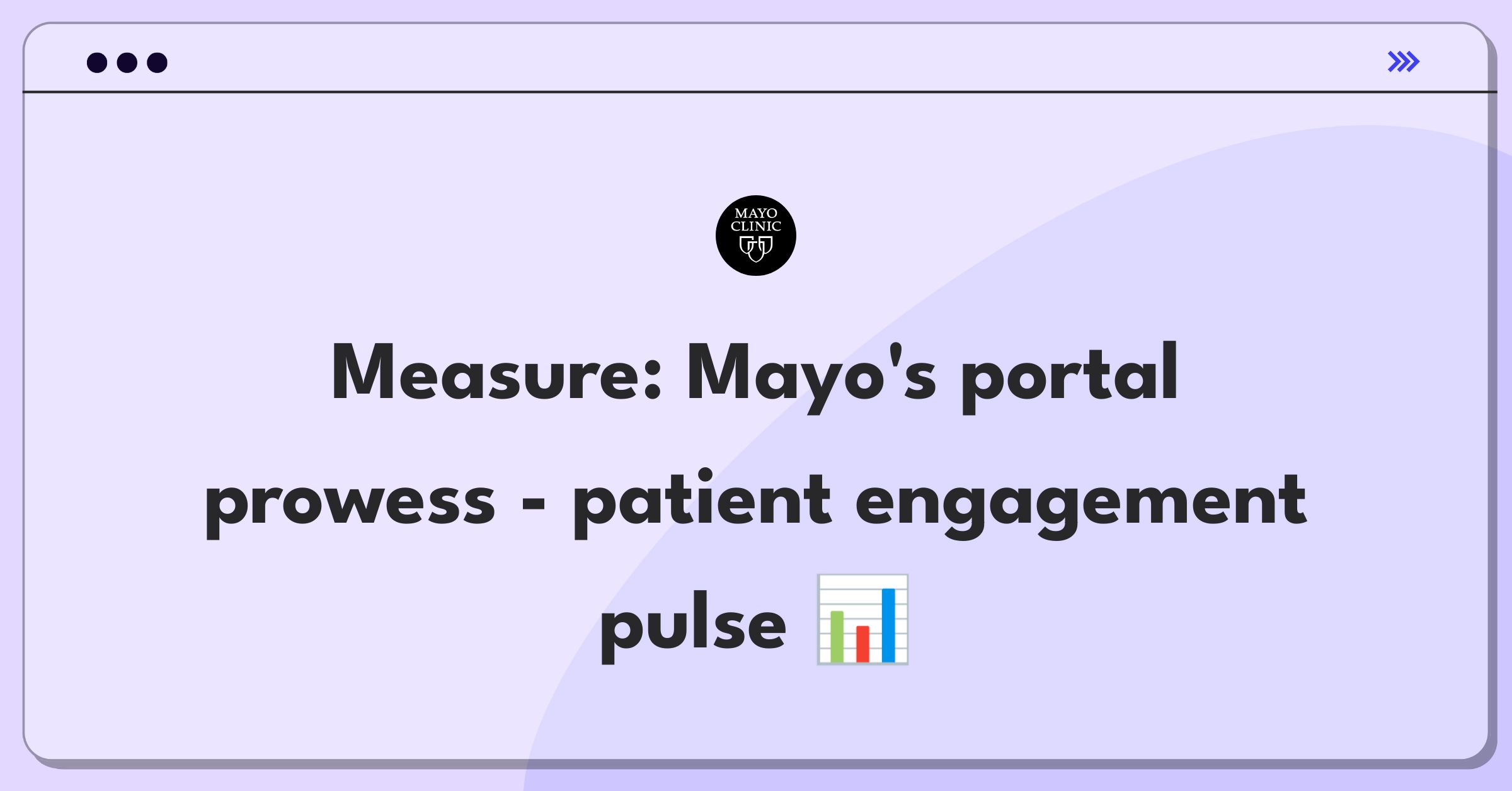Click the third window dot
Screen dimensions: 1512x791
tap(157, 62)
